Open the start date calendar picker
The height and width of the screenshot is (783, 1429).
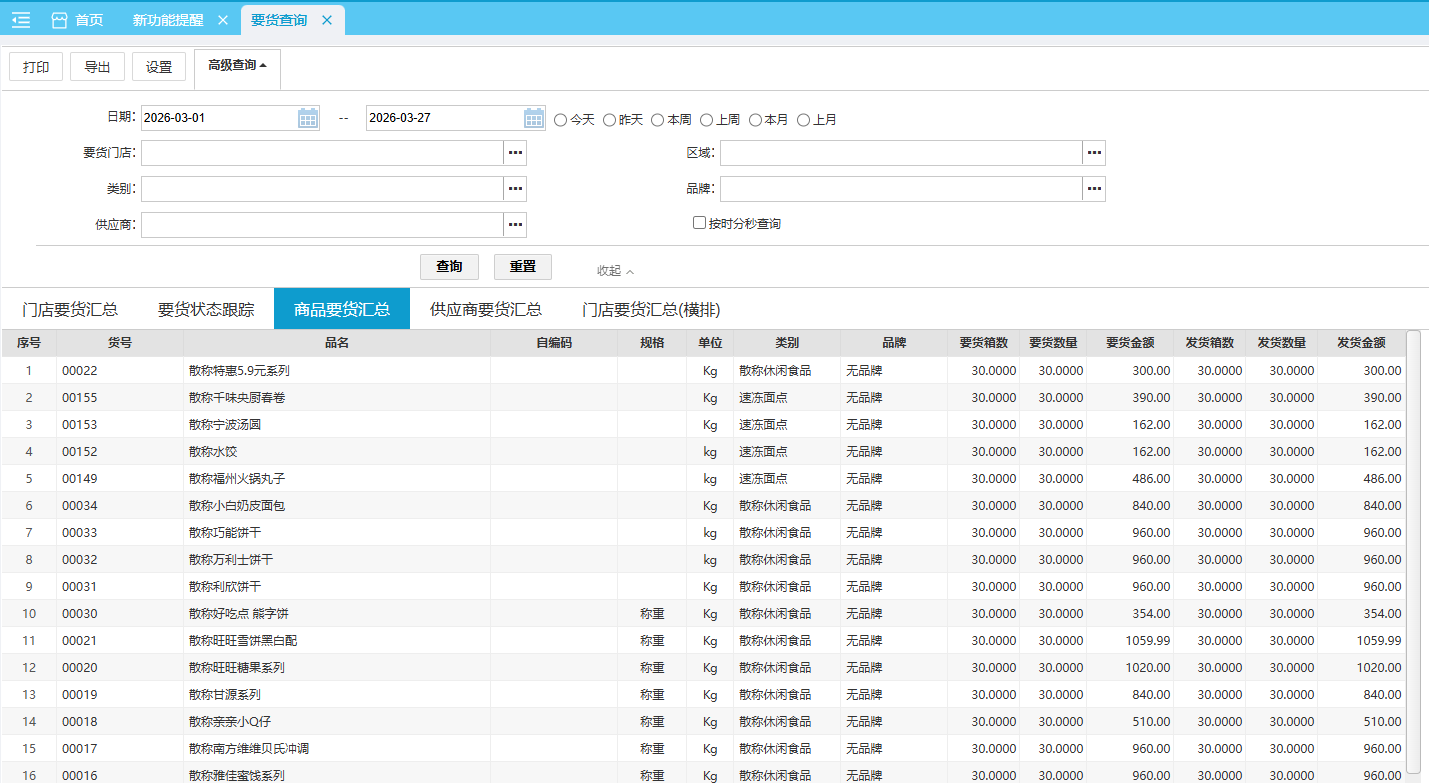(x=308, y=118)
